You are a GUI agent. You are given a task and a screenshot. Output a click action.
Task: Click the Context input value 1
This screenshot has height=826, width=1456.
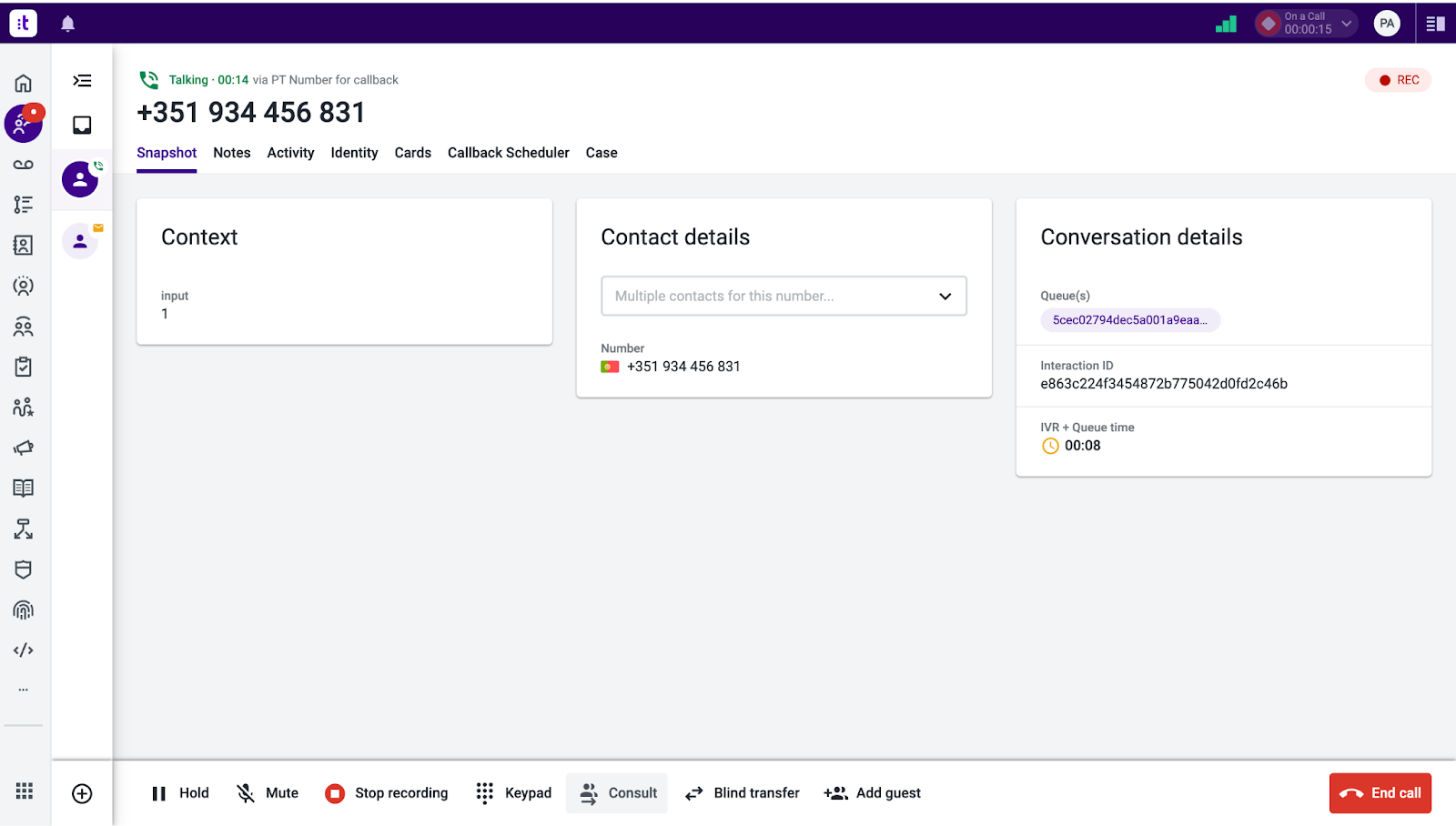click(165, 314)
